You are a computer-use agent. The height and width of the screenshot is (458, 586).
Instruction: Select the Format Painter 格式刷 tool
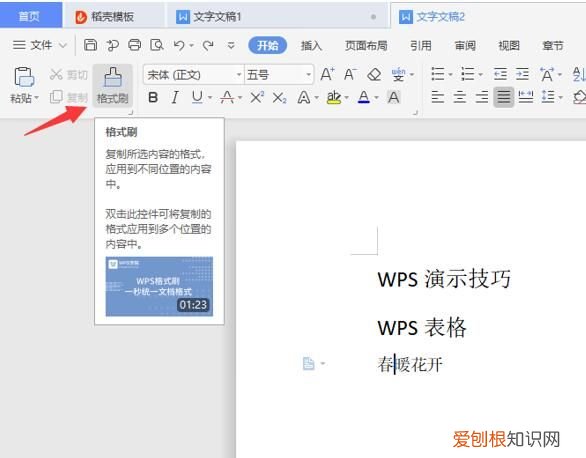pyautogui.click(x=112, y=86)
